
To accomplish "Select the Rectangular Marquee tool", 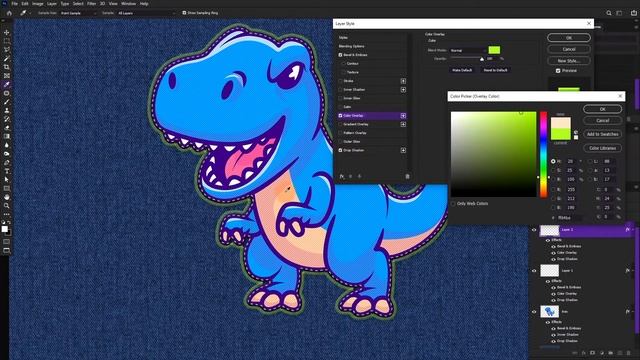I will pos(7,41).
